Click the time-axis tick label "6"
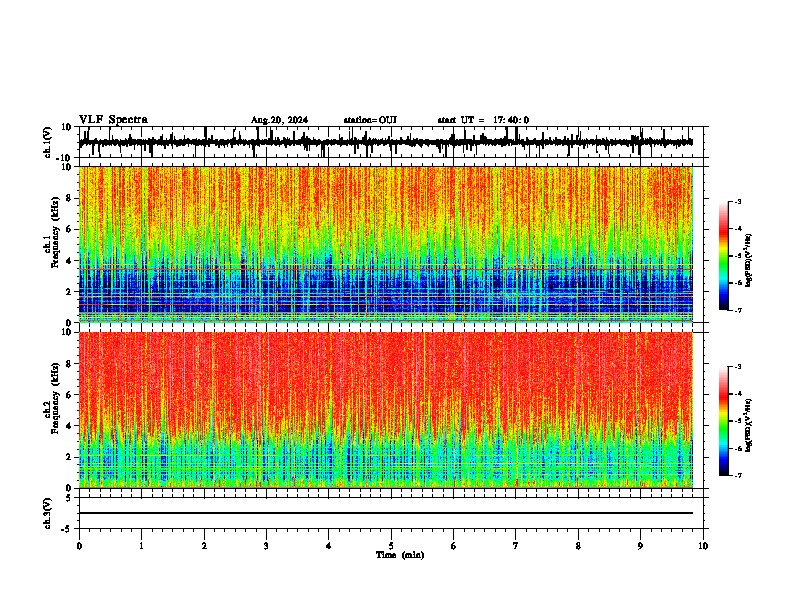 coord(453,546)
